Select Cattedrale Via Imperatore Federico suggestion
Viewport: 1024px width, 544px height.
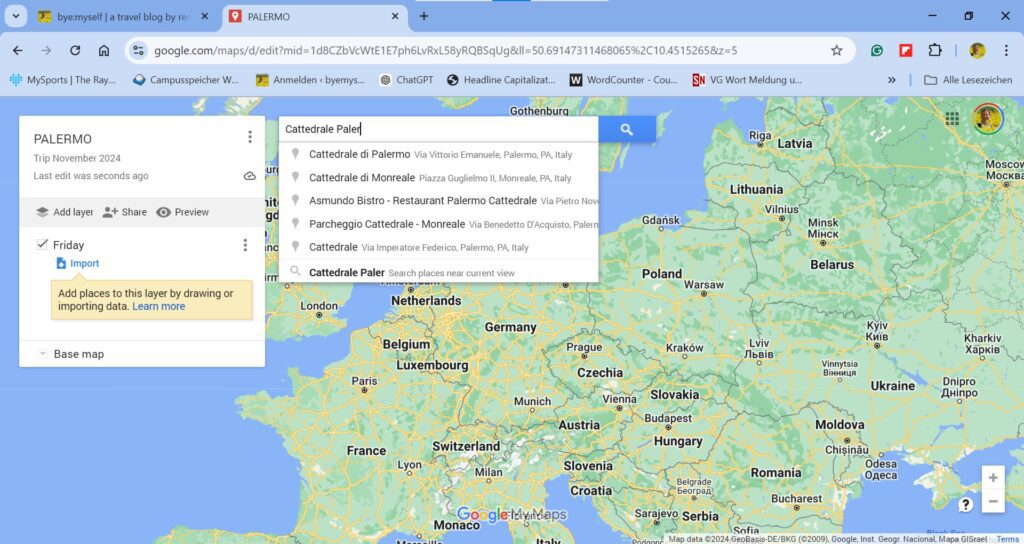tap(438, 247)
